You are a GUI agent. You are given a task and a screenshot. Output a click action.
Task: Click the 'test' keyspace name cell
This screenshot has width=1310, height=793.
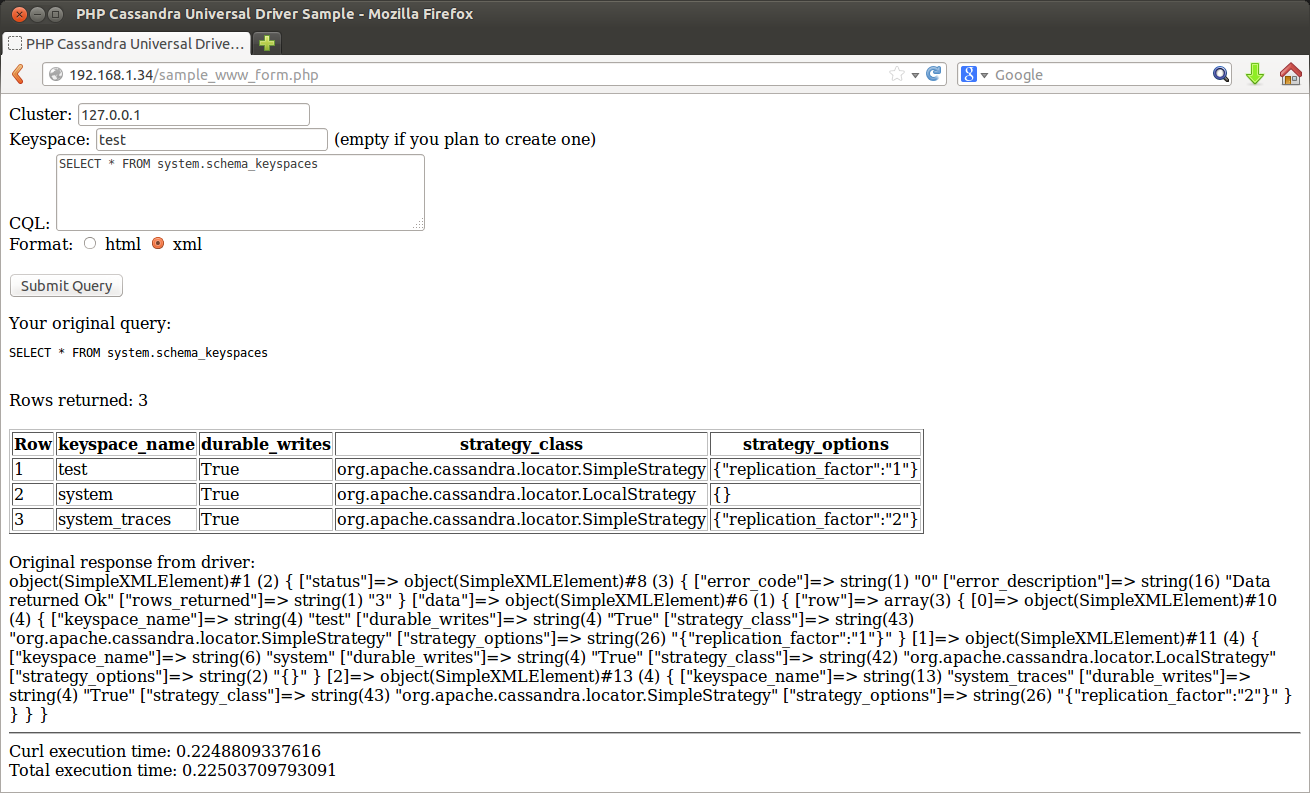pos(126,469)
